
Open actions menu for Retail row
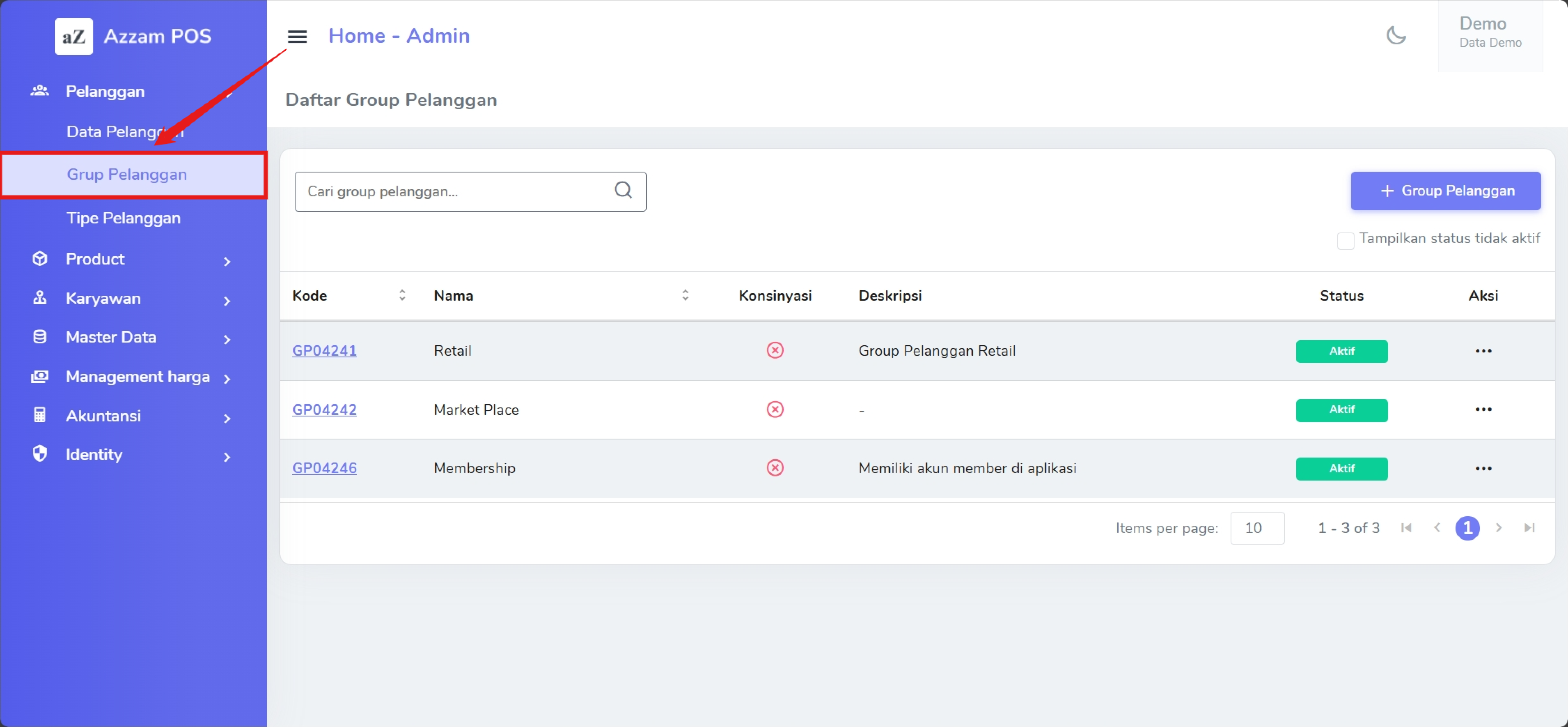click(x=1483, y=351)
